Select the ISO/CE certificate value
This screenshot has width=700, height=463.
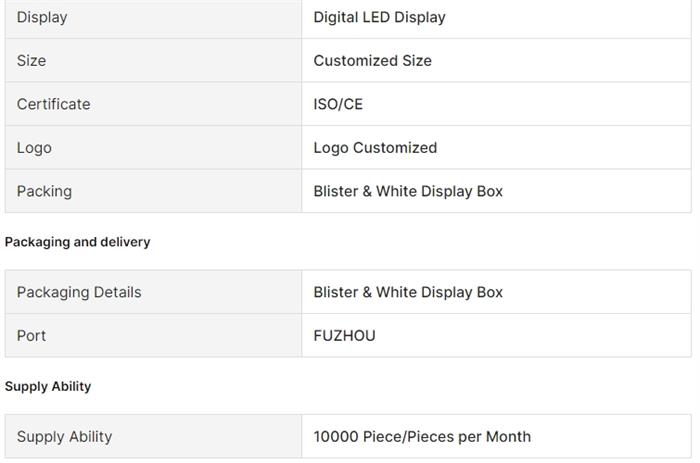coord(338,104)
